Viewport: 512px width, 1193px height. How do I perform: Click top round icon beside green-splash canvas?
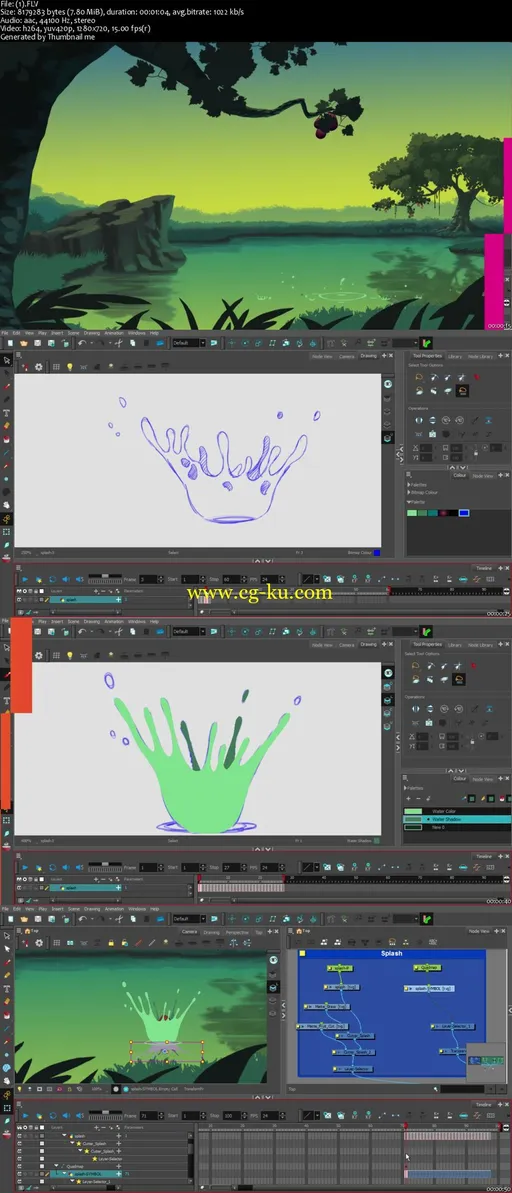click(x=388, y=673)
